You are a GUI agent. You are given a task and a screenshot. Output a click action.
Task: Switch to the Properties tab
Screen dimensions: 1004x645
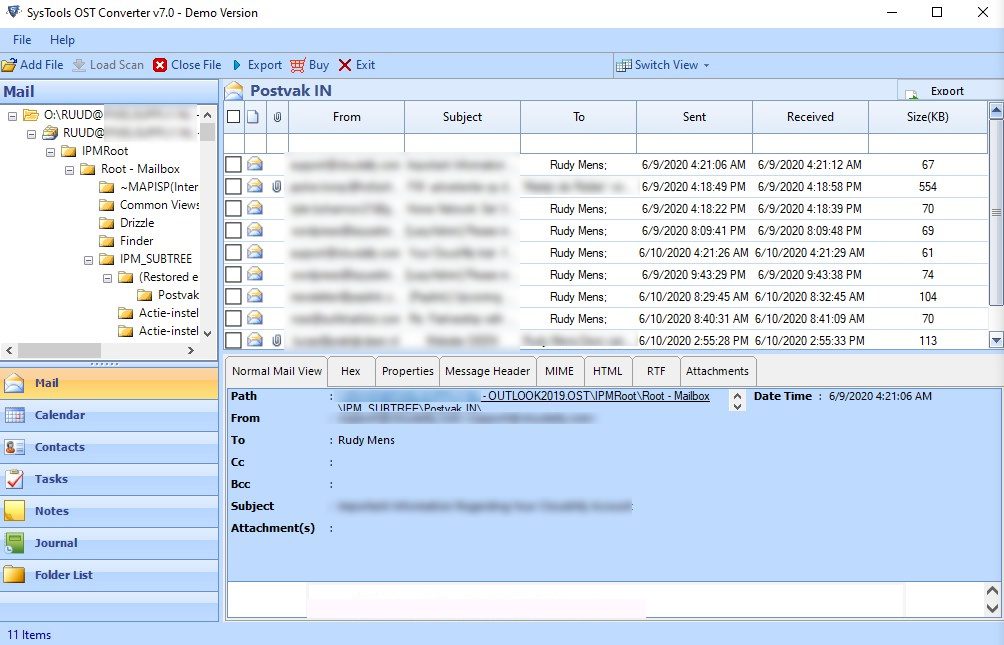coord(407,371)
